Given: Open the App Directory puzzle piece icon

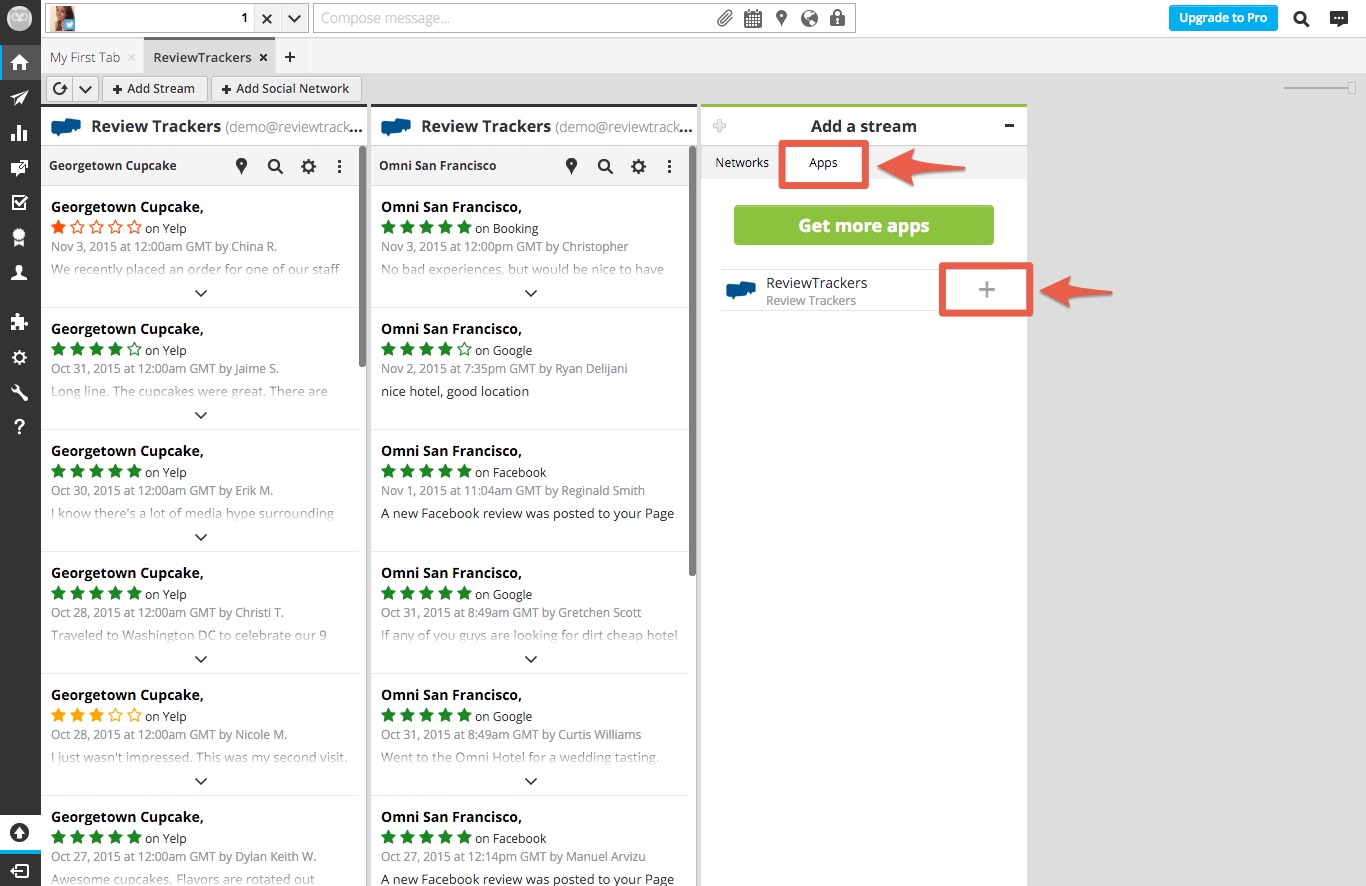Looking at the screenshot, I should 19,322.
